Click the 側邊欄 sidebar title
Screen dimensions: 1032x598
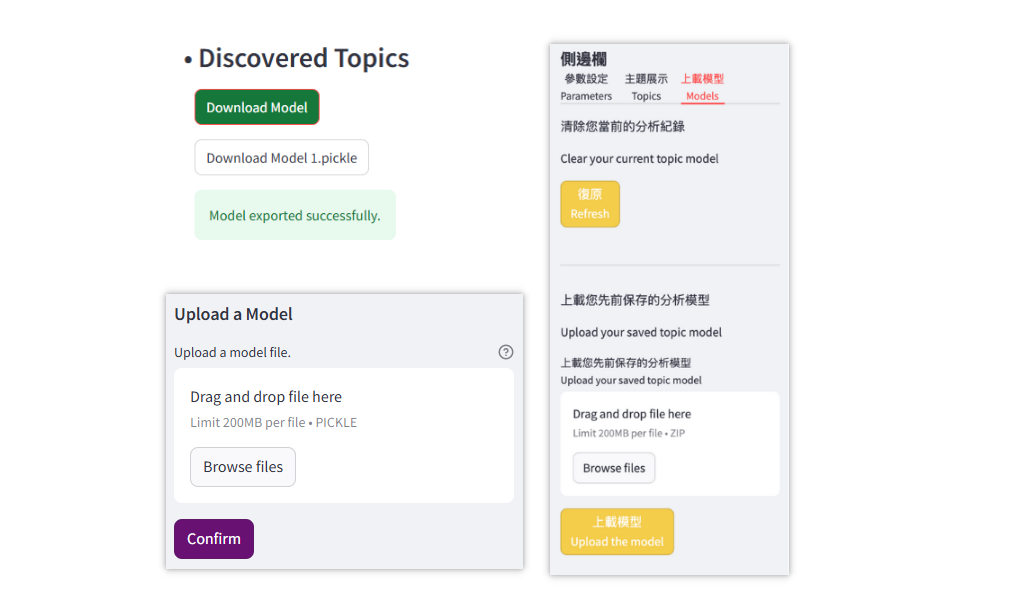pos(583,59)
